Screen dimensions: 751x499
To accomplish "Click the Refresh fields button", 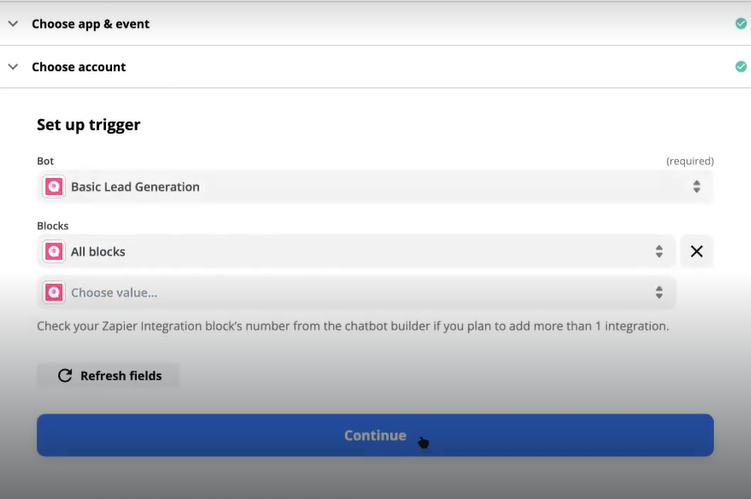I will [109, 376].
